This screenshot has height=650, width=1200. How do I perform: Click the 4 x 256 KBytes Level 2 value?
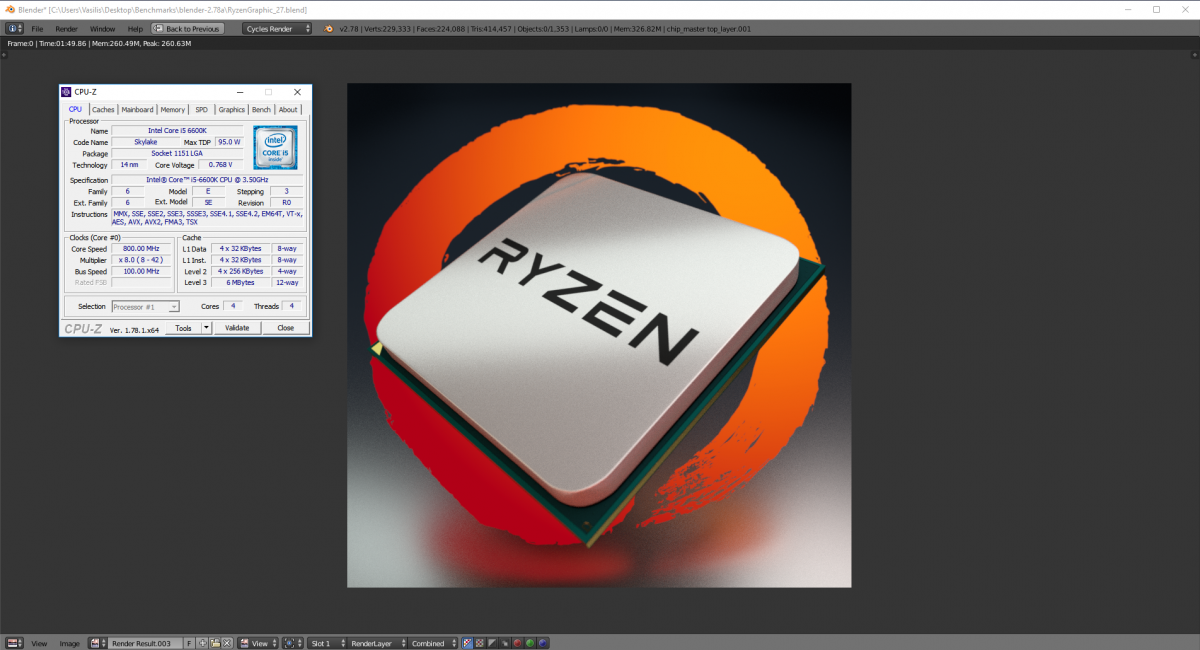point(241,271)
